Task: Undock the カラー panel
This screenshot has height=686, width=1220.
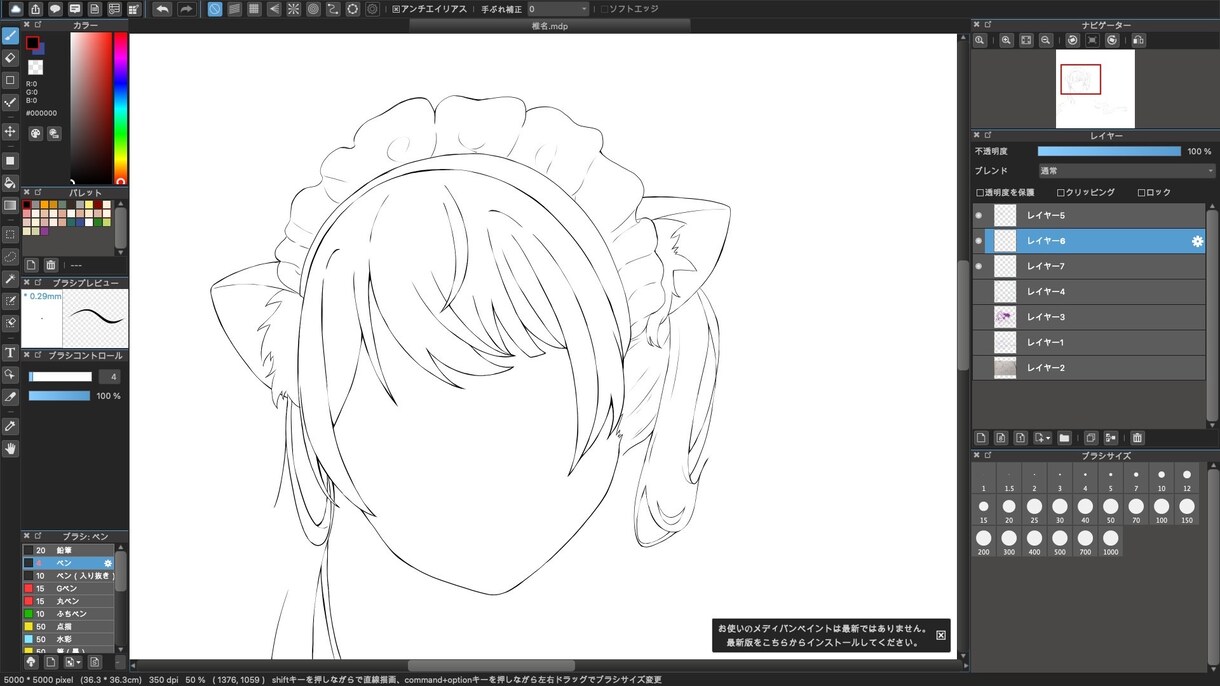Action: click(38, 24)
